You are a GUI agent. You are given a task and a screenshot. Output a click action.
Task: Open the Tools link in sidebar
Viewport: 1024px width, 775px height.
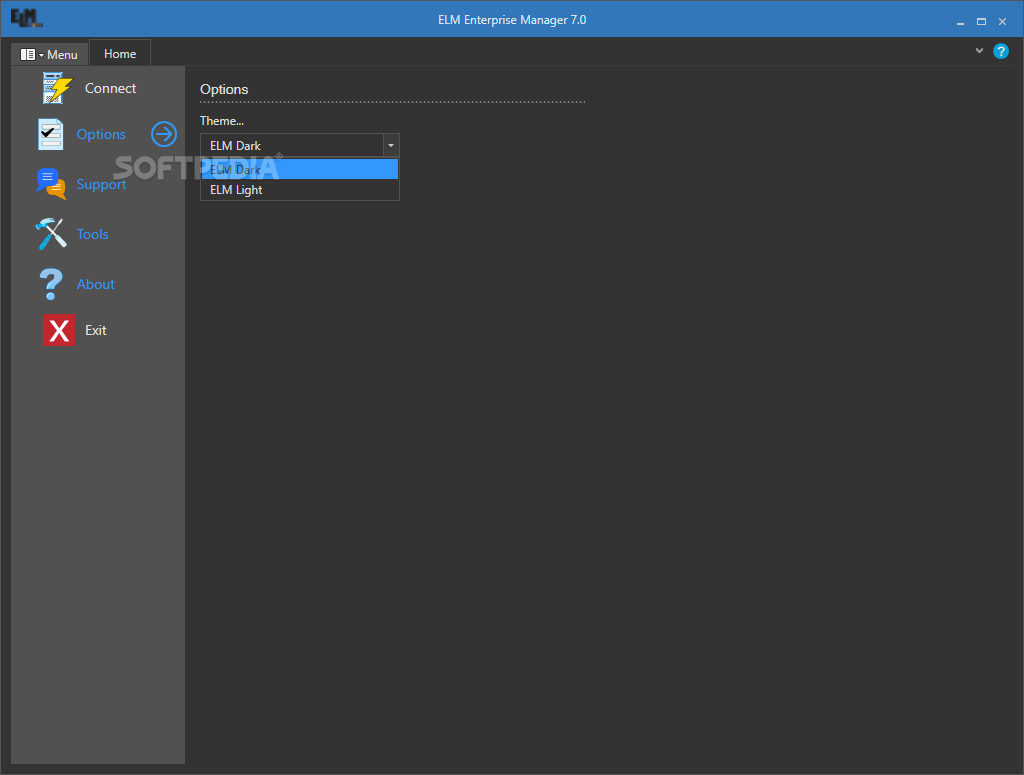point(93,234)
